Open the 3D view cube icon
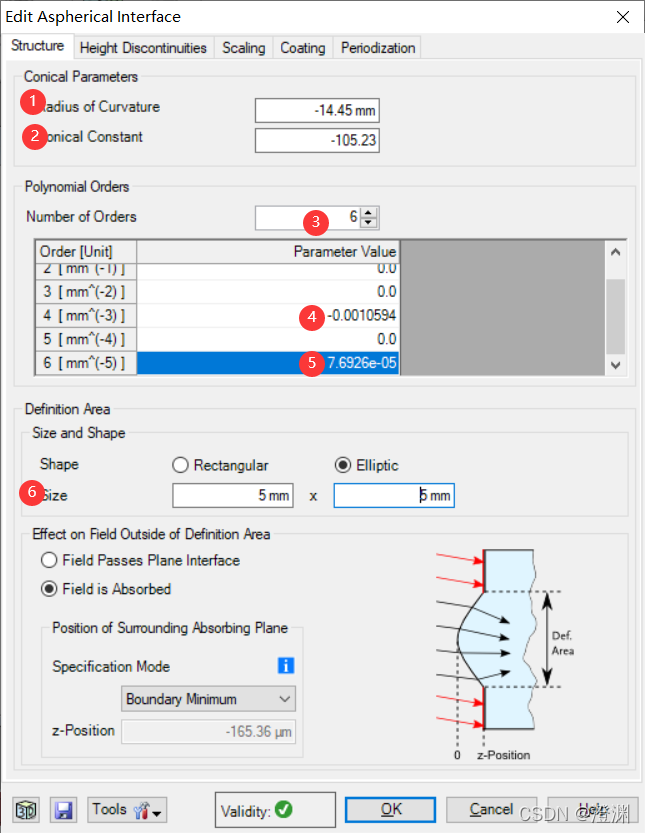This screenshot has width=645, height=833. tap(26, 810)
